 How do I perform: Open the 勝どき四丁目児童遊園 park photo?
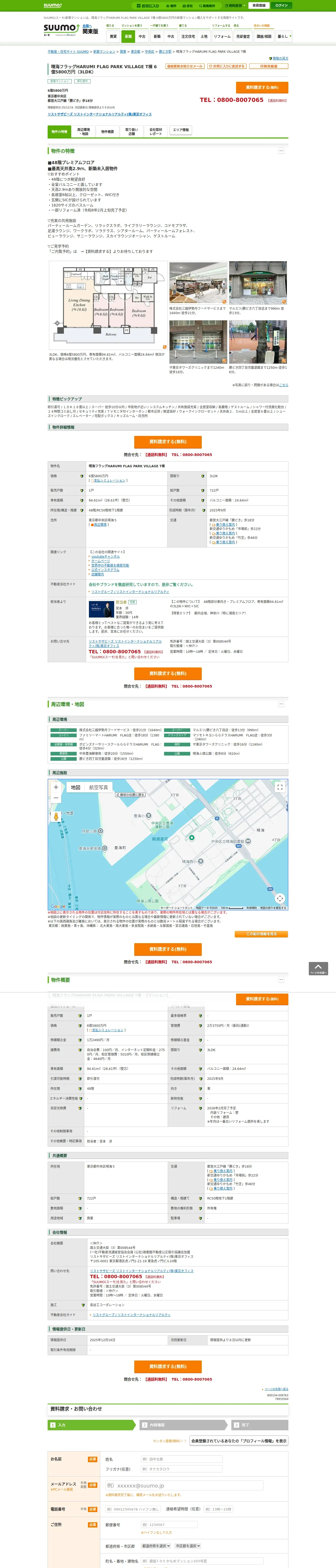tap(258, 342)
